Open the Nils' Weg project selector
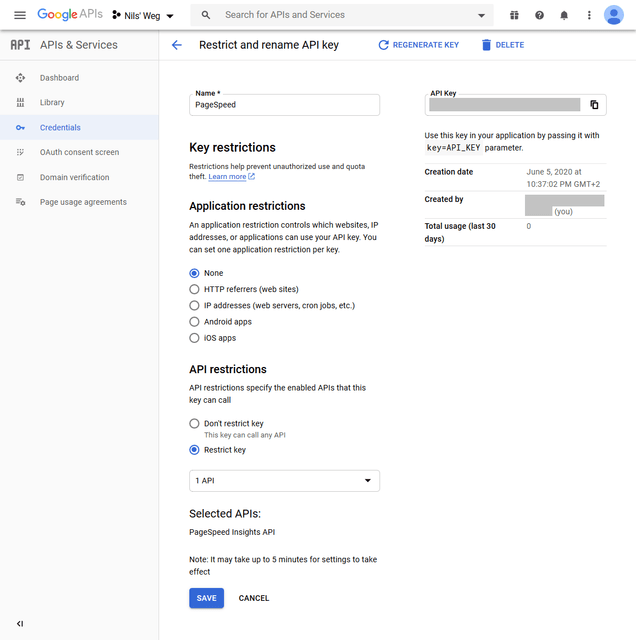Screen dimensions: 636x640 click(143, 16)
